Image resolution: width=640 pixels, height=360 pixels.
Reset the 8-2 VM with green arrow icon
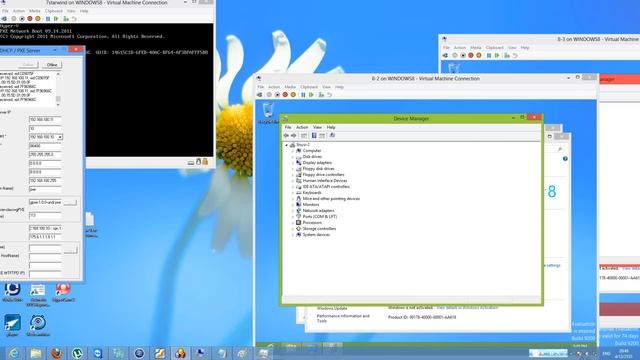(x=311, y=95)
